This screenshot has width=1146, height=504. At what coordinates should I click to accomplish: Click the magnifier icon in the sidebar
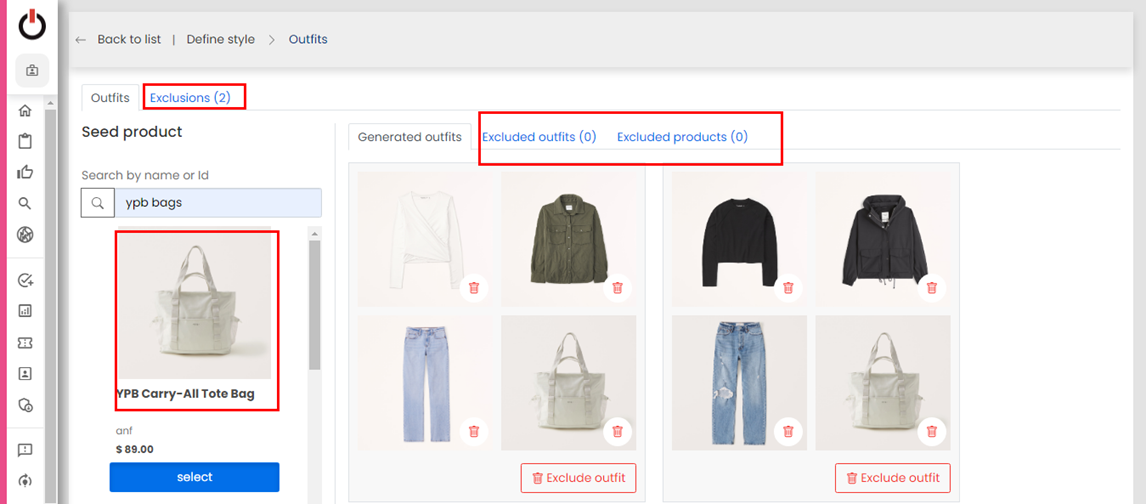pos(25,204)
